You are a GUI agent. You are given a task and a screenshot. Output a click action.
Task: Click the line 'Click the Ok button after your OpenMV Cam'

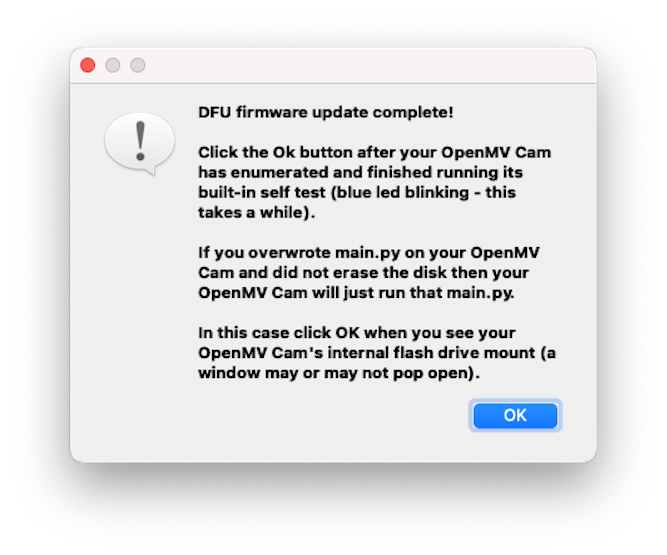point(374,152)
